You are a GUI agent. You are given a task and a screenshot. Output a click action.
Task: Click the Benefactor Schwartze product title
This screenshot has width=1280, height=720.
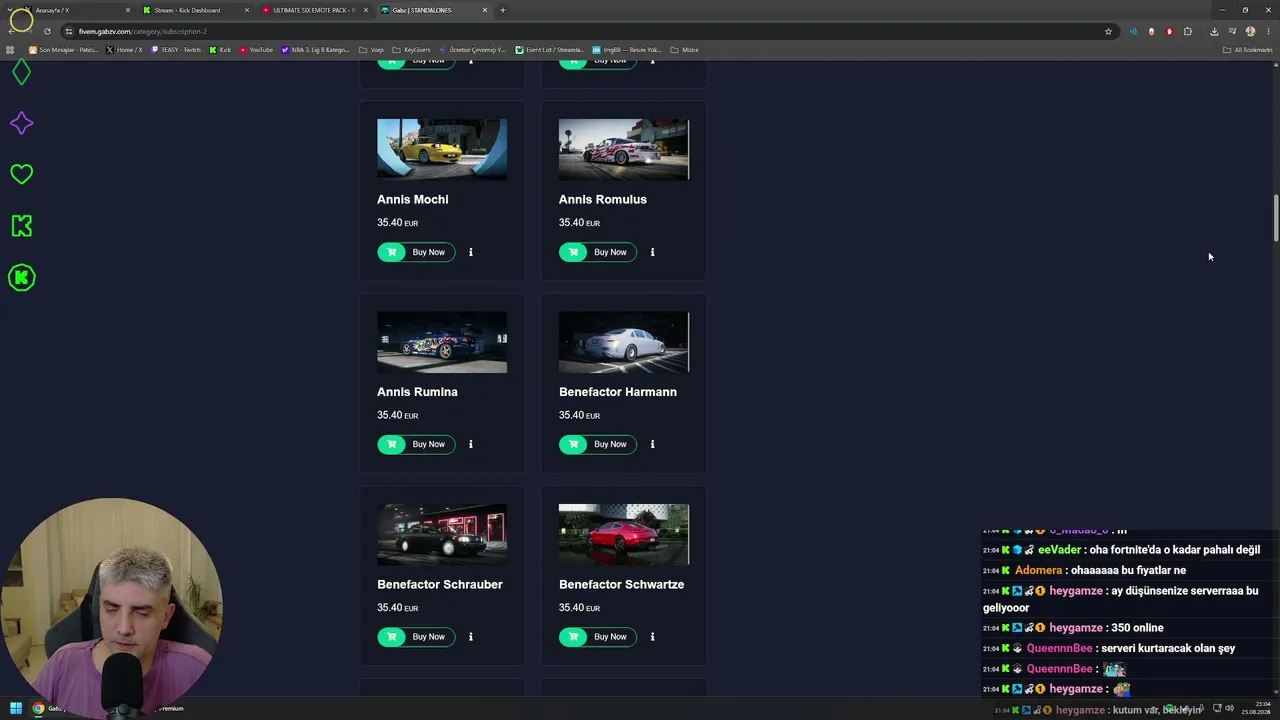pyautogui.click(x=621, y=584)
